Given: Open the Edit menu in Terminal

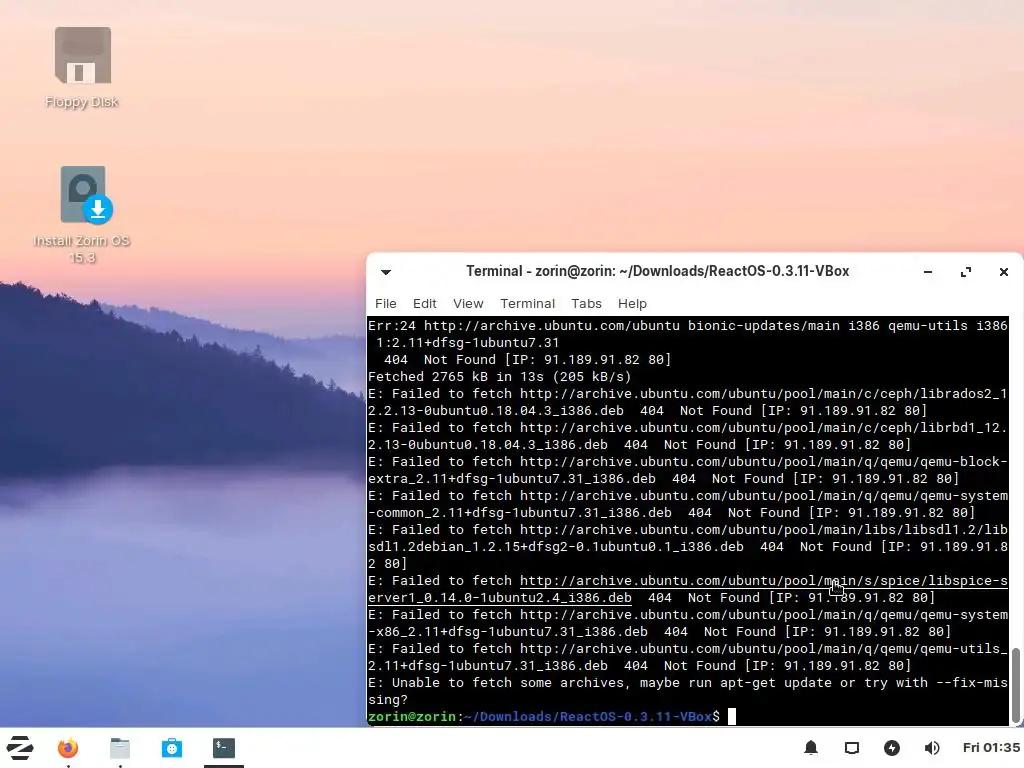Looking at the screenshot, I should pyautogui.click(x=424, y=304).
